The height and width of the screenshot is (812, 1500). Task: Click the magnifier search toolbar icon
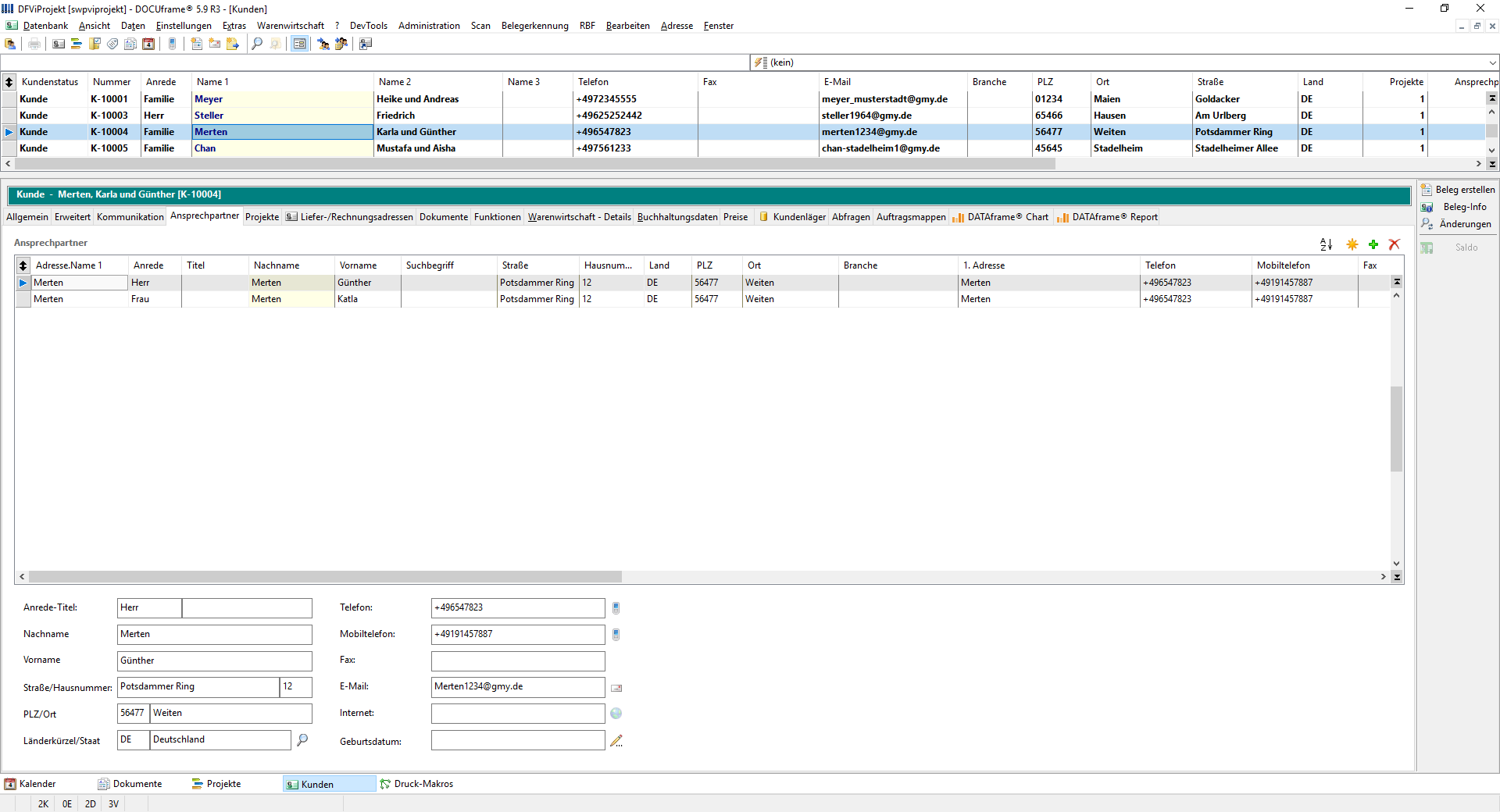point(257,44)
